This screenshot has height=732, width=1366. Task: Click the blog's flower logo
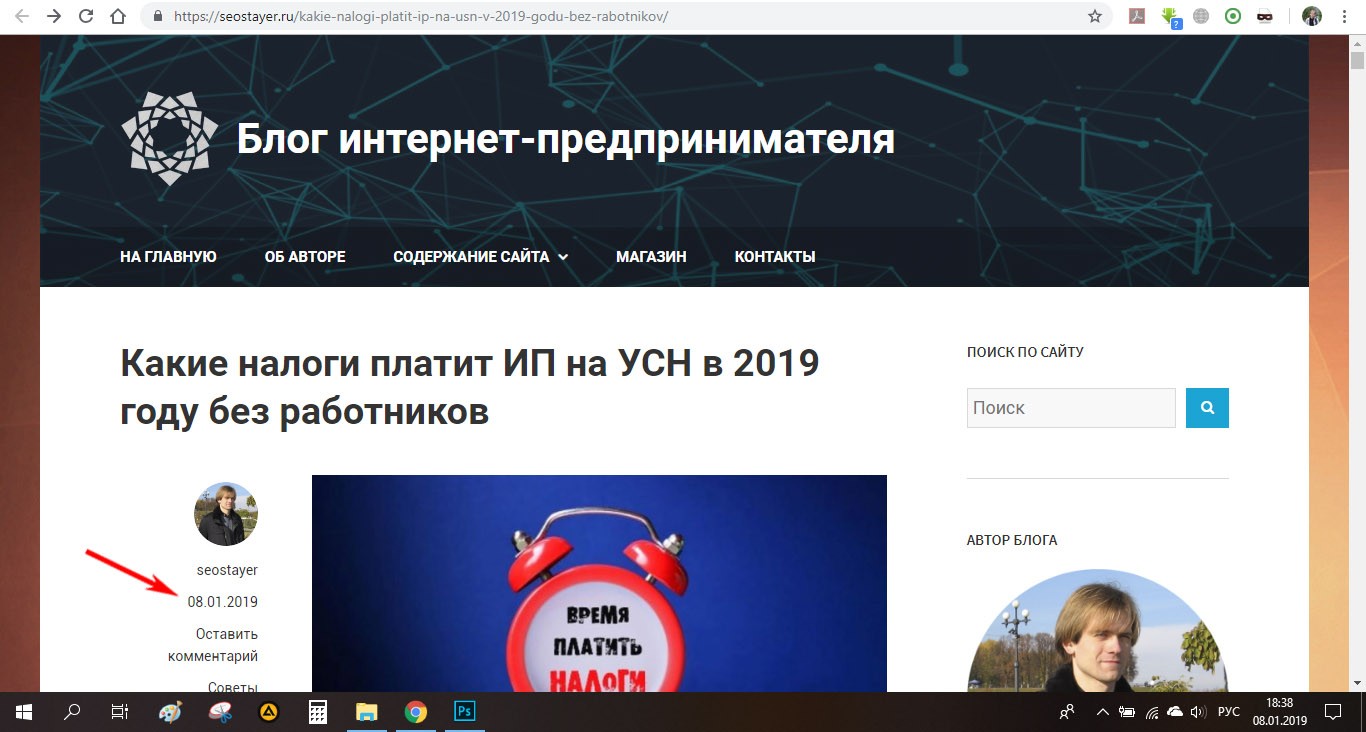pyautogui.click(x=170, y=139)
